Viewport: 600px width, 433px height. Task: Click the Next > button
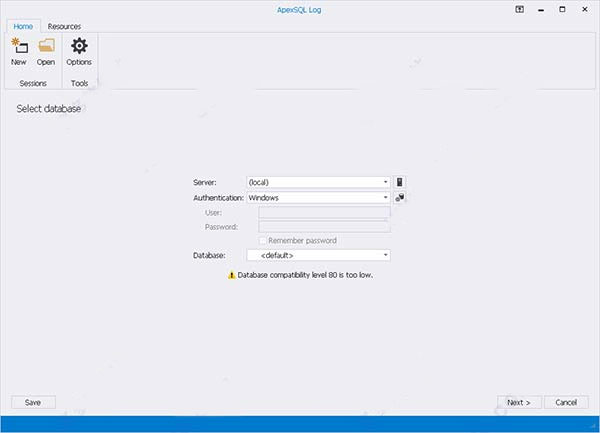pyautogui.click(x=519, y=402)
